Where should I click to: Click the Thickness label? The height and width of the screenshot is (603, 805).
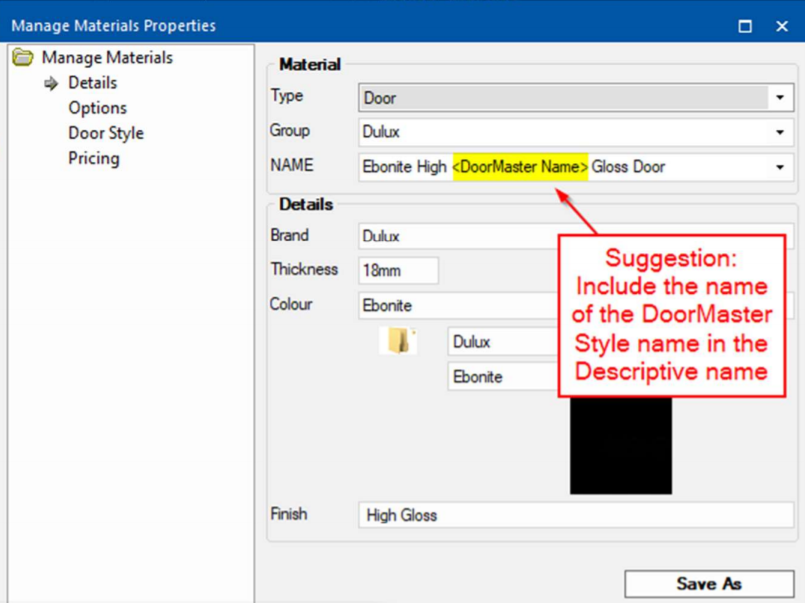(x=304, y=269)
